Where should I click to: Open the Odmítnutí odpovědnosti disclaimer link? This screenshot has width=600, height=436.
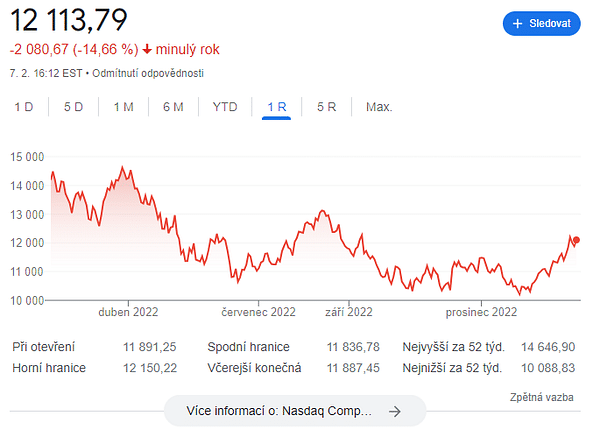click(x=148, y=73)
